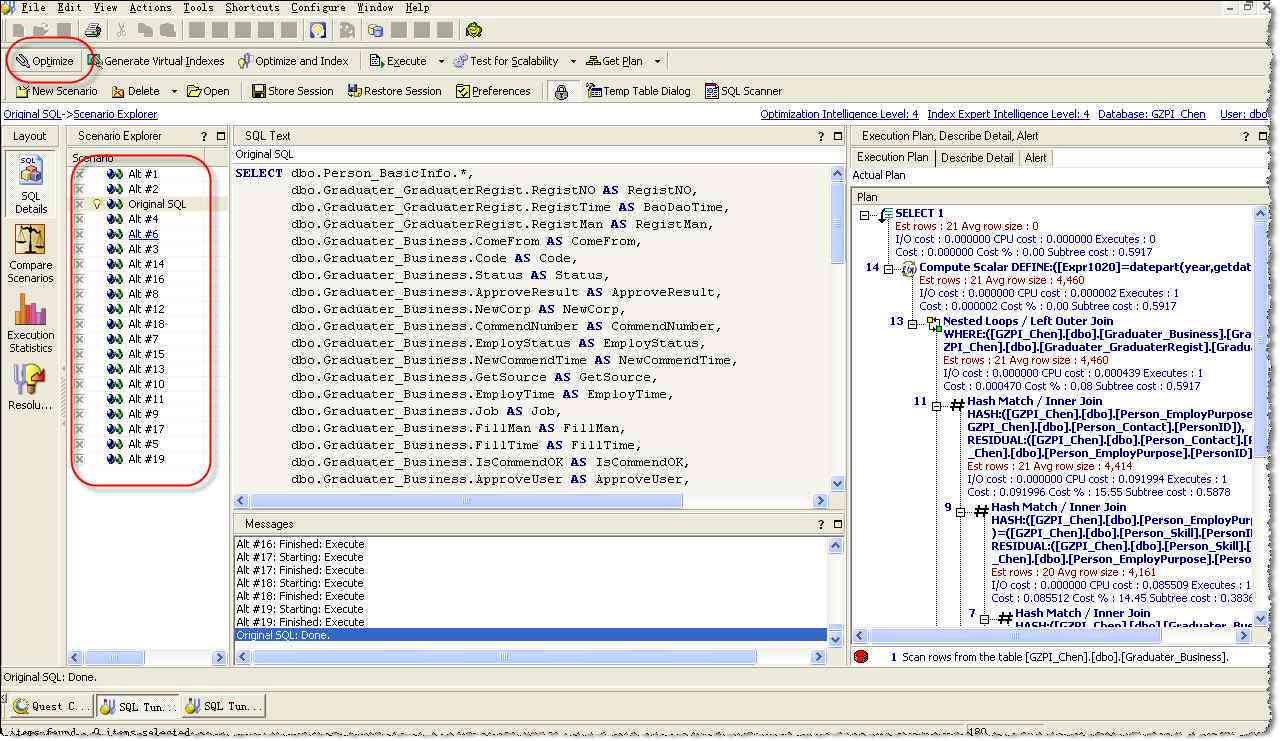Screen dimensions: 1280x741
Task: Click Database: GZPI_Chen link
Action: point(1152,115)
